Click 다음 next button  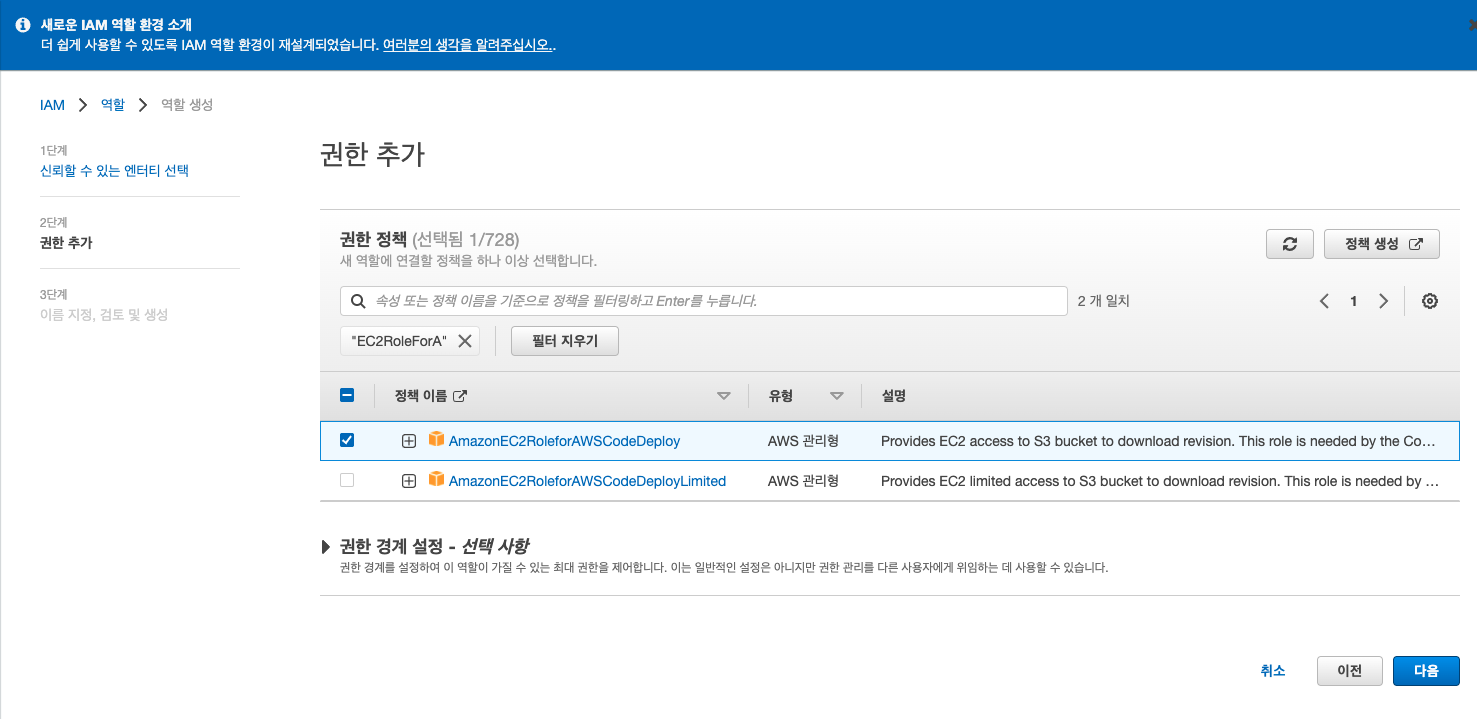point(1426,671)
